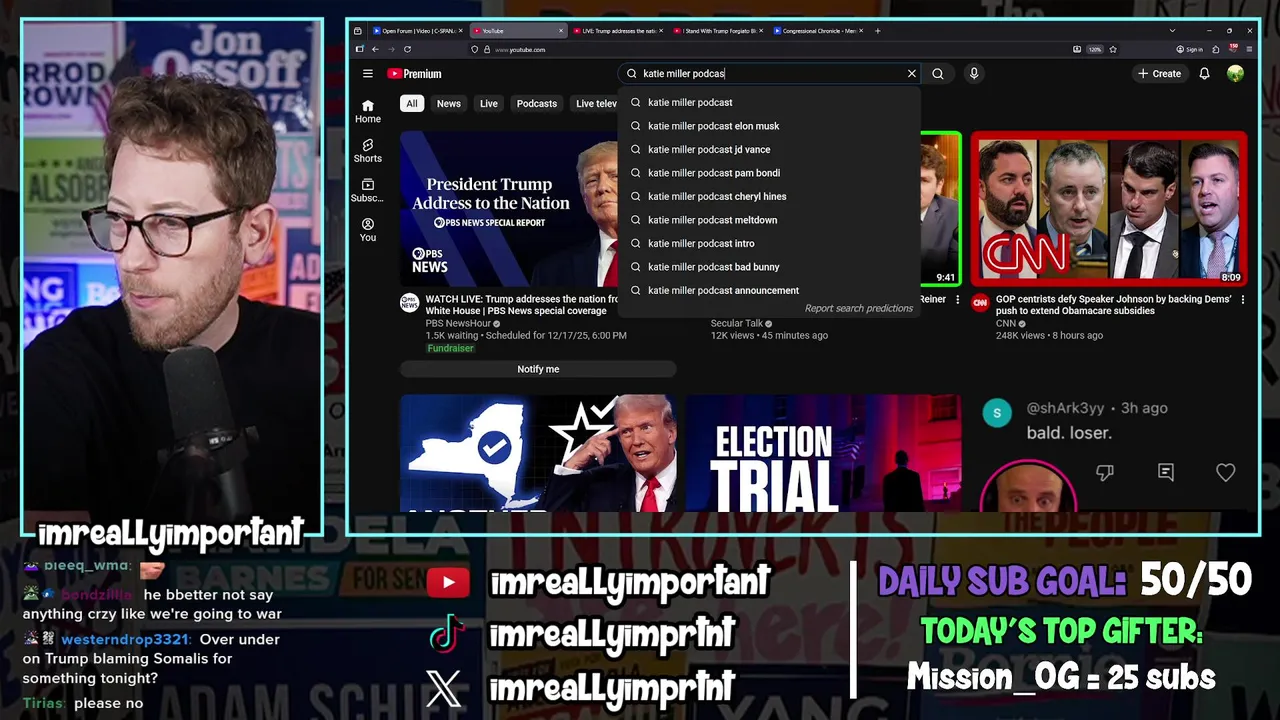Image resolution: width=1280 pixels, height=720 pixels.
Task: Open the YouTube hamburger guide menu
Action: pyautogui.click(x=368, y=73)
